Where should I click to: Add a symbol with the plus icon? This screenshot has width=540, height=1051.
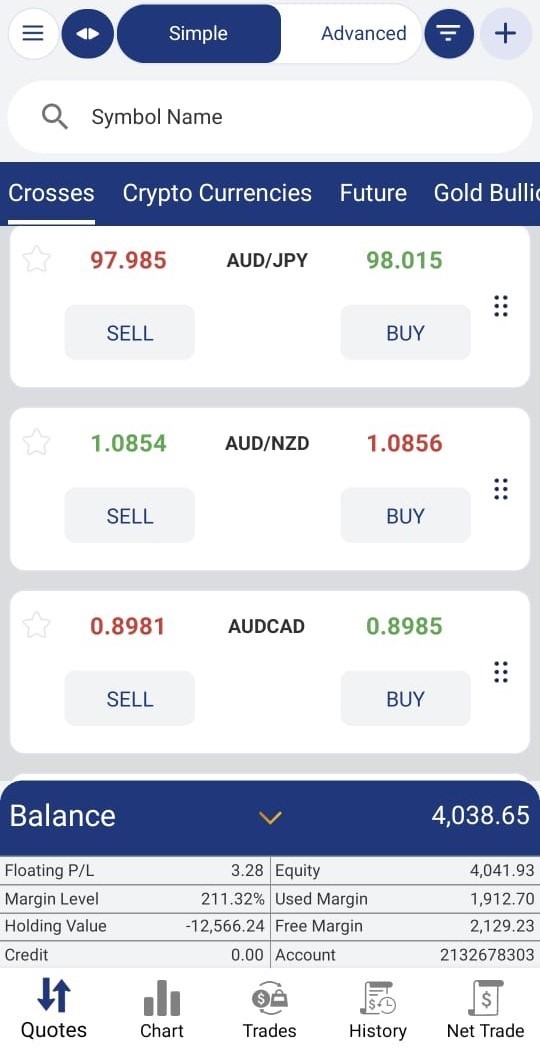point(506,34)
